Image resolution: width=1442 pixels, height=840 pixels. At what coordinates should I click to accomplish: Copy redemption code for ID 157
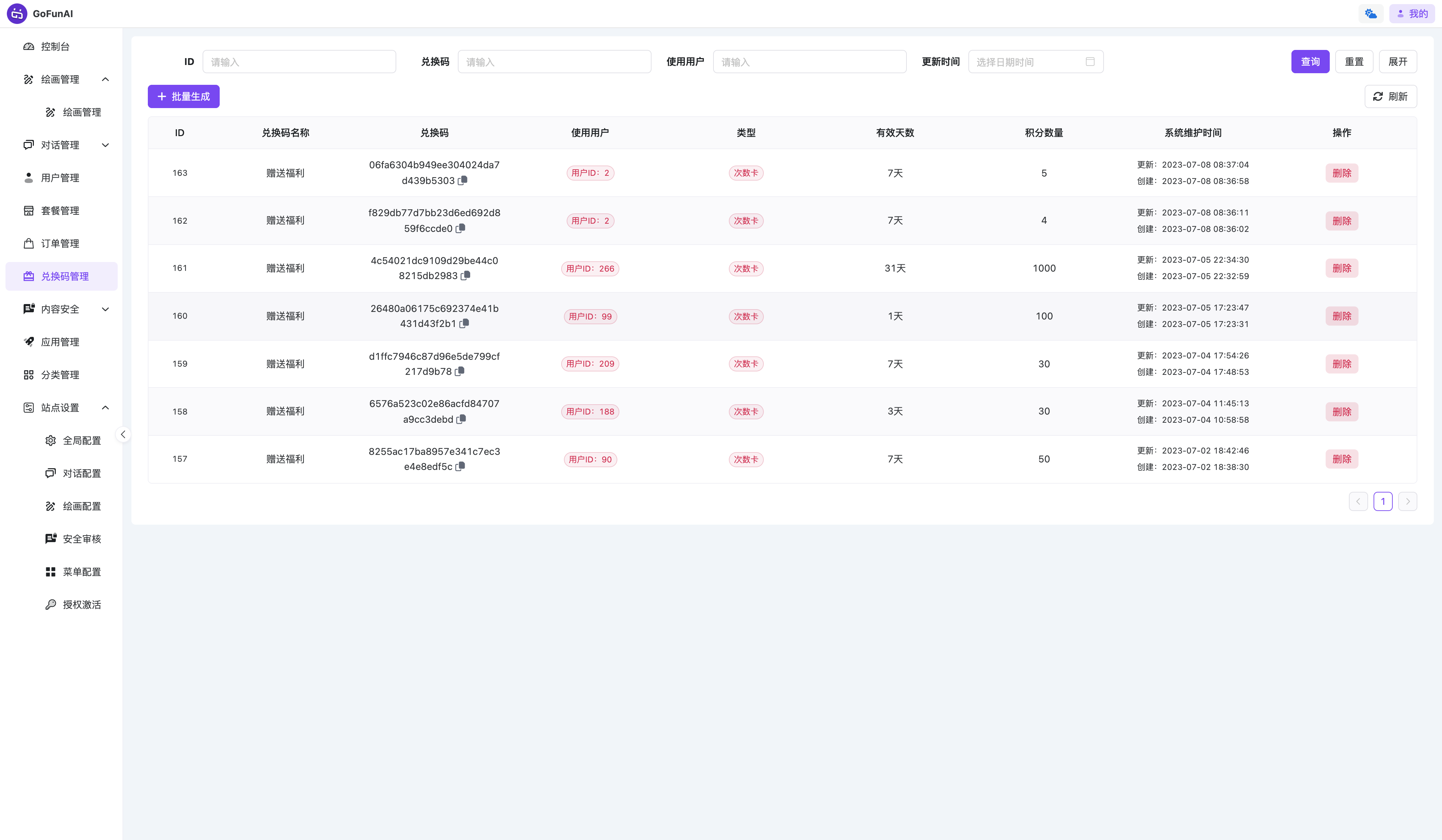[460, 467]
